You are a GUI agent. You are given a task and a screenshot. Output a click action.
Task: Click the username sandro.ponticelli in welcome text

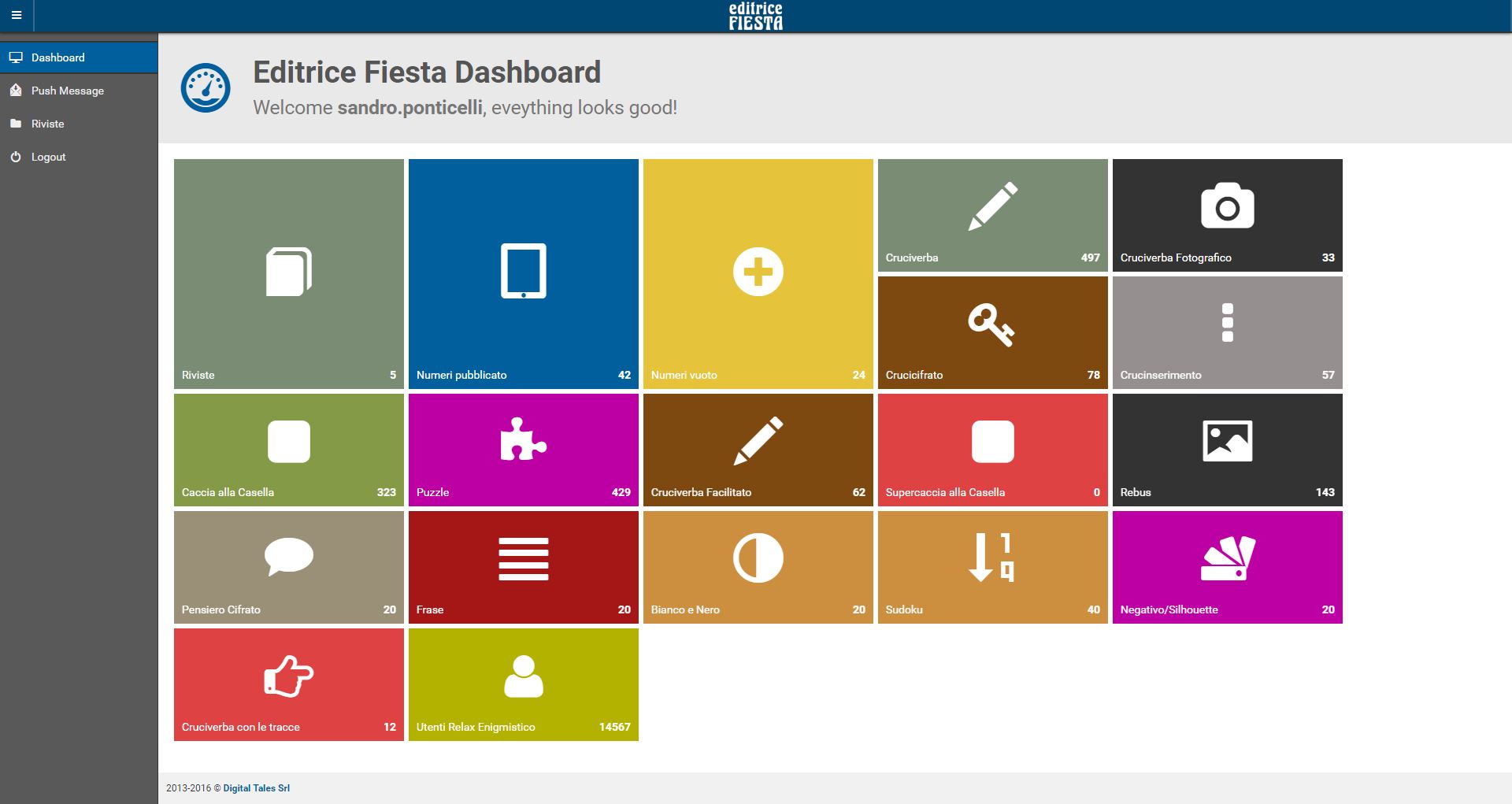pyautogui.click(x=410, y=108)
